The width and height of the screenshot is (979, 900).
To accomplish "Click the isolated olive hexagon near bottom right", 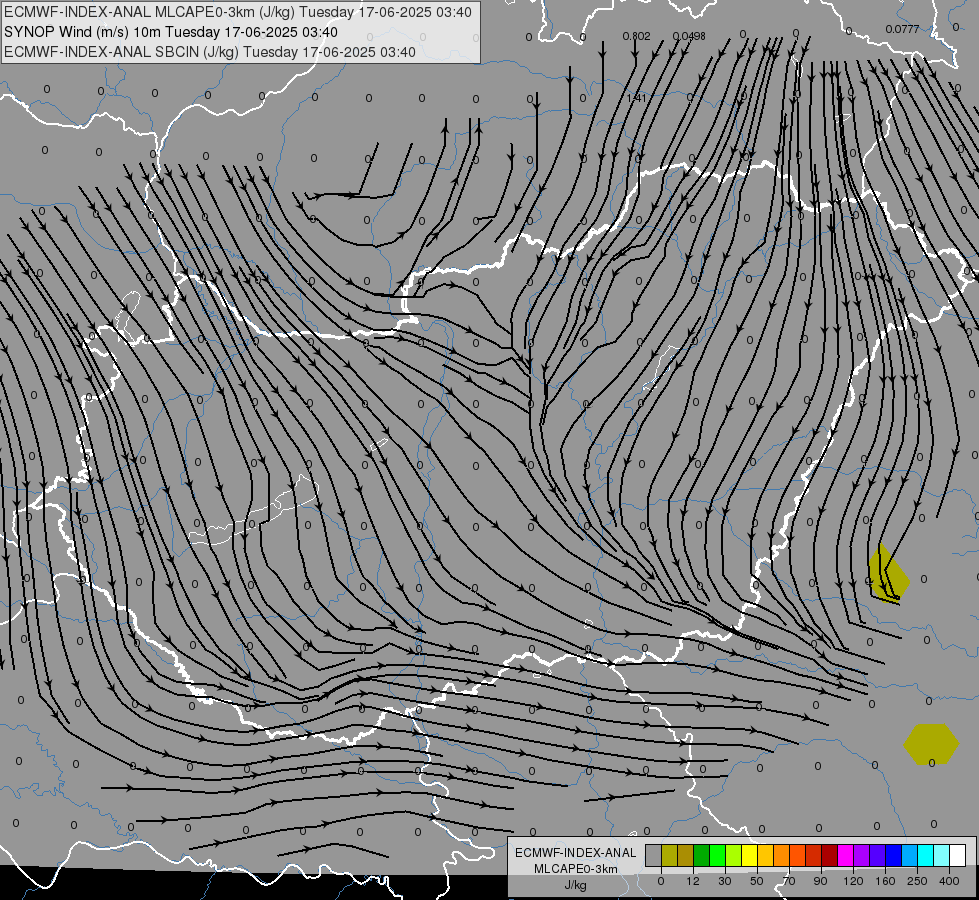I will coord(931,744).
